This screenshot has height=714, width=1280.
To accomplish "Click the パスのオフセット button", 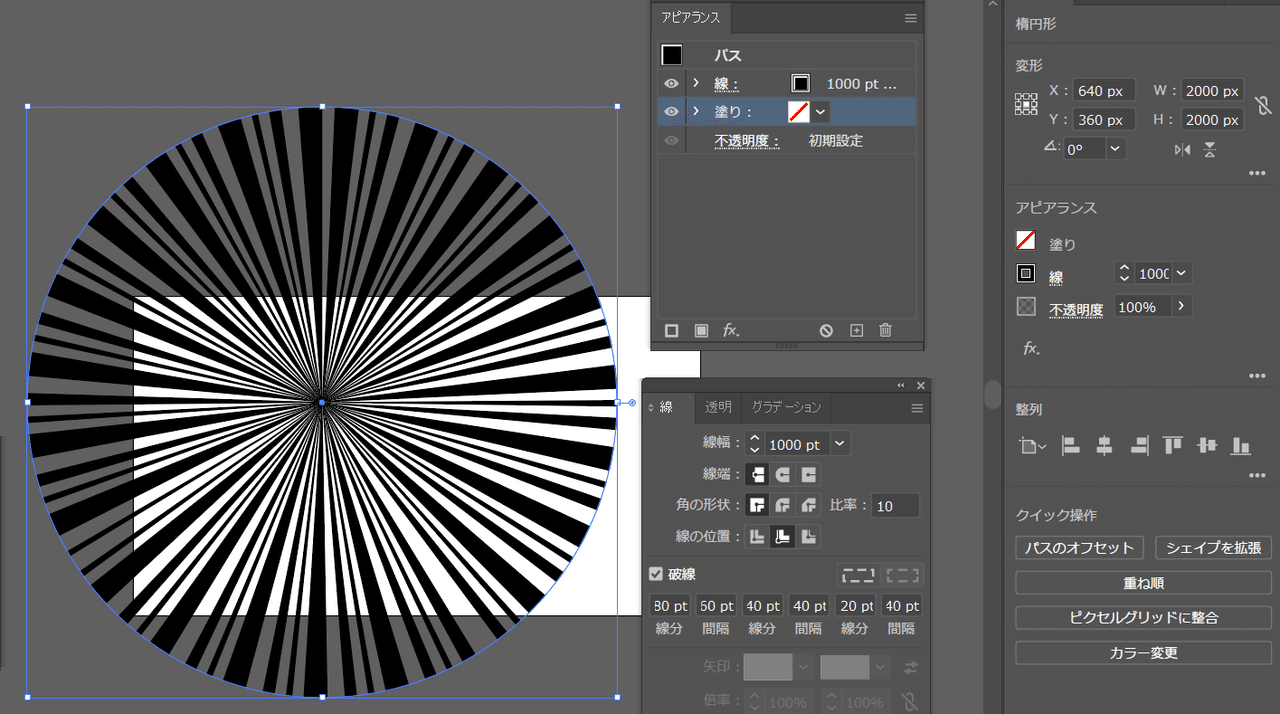I will pos(1079,548).
